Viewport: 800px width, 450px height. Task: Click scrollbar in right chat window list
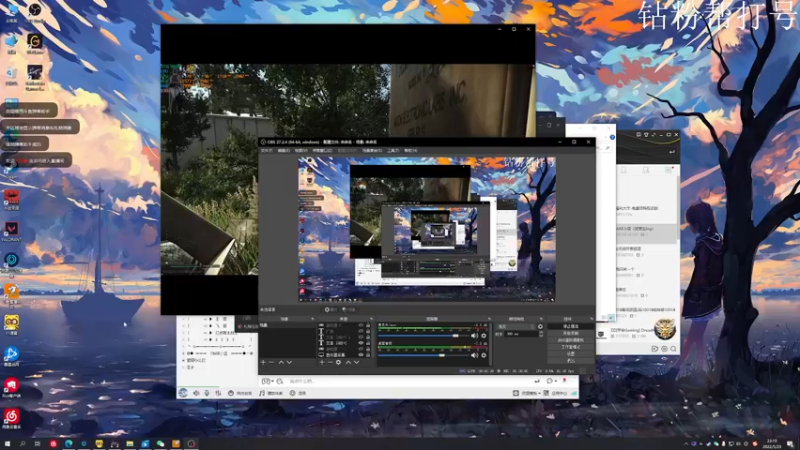[x=678, y=209]
